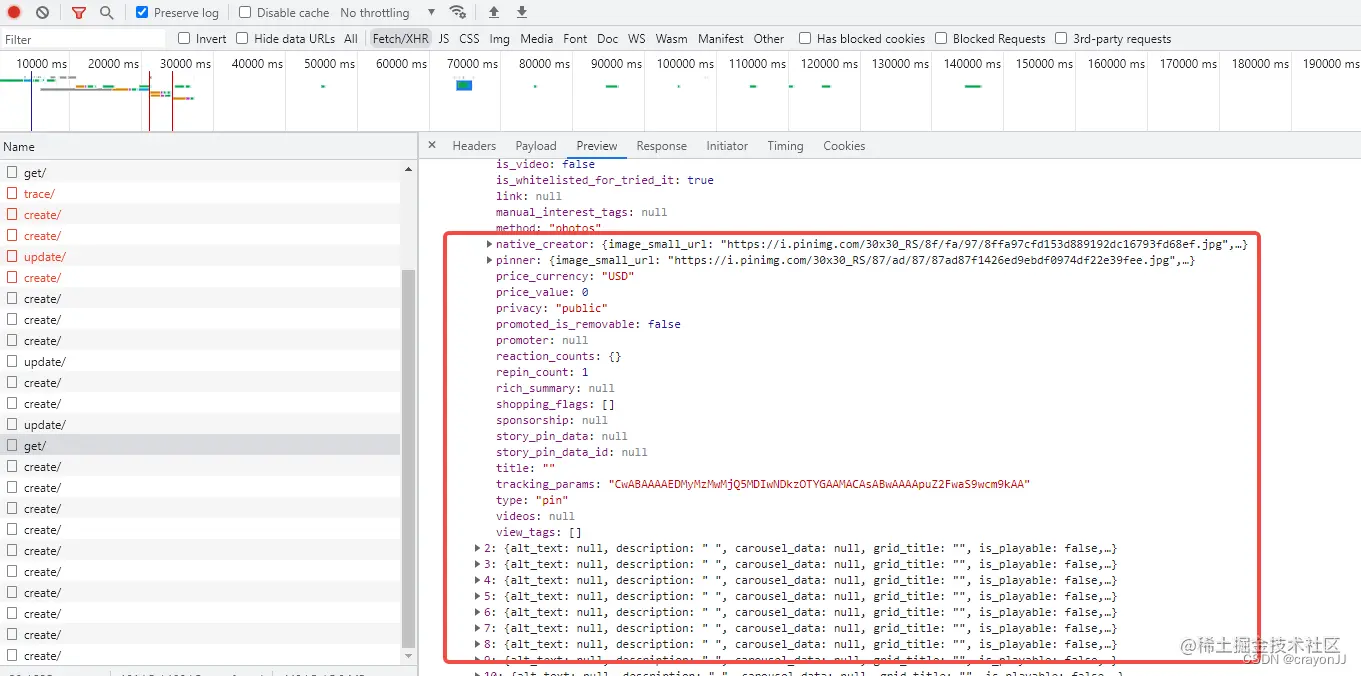
Task: Filter requests by All types
Action: click(x=351, y=39)
